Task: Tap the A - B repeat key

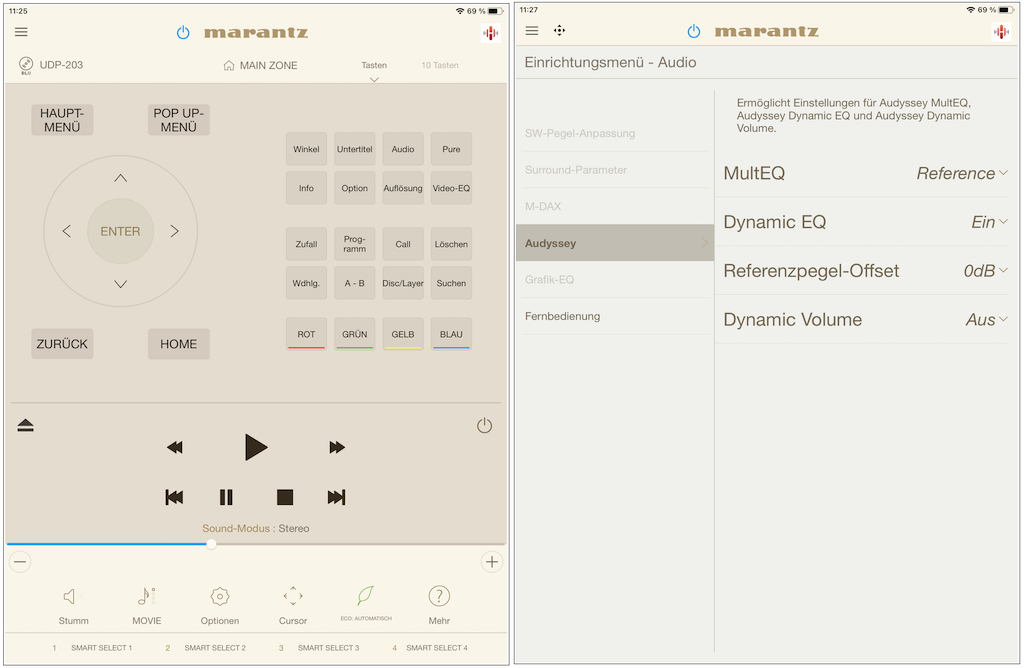Action: (x=355, y=283)
